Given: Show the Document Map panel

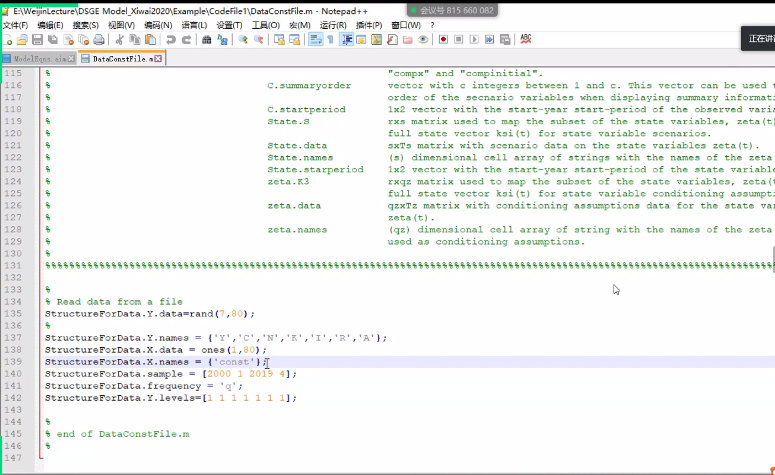Looking at the screenshot, I should 377,40.
